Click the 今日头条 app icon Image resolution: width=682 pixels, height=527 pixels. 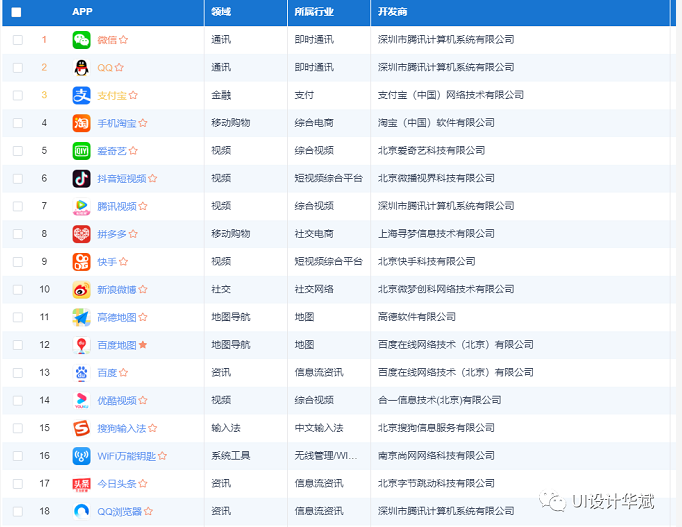click(x=81, y=484)
